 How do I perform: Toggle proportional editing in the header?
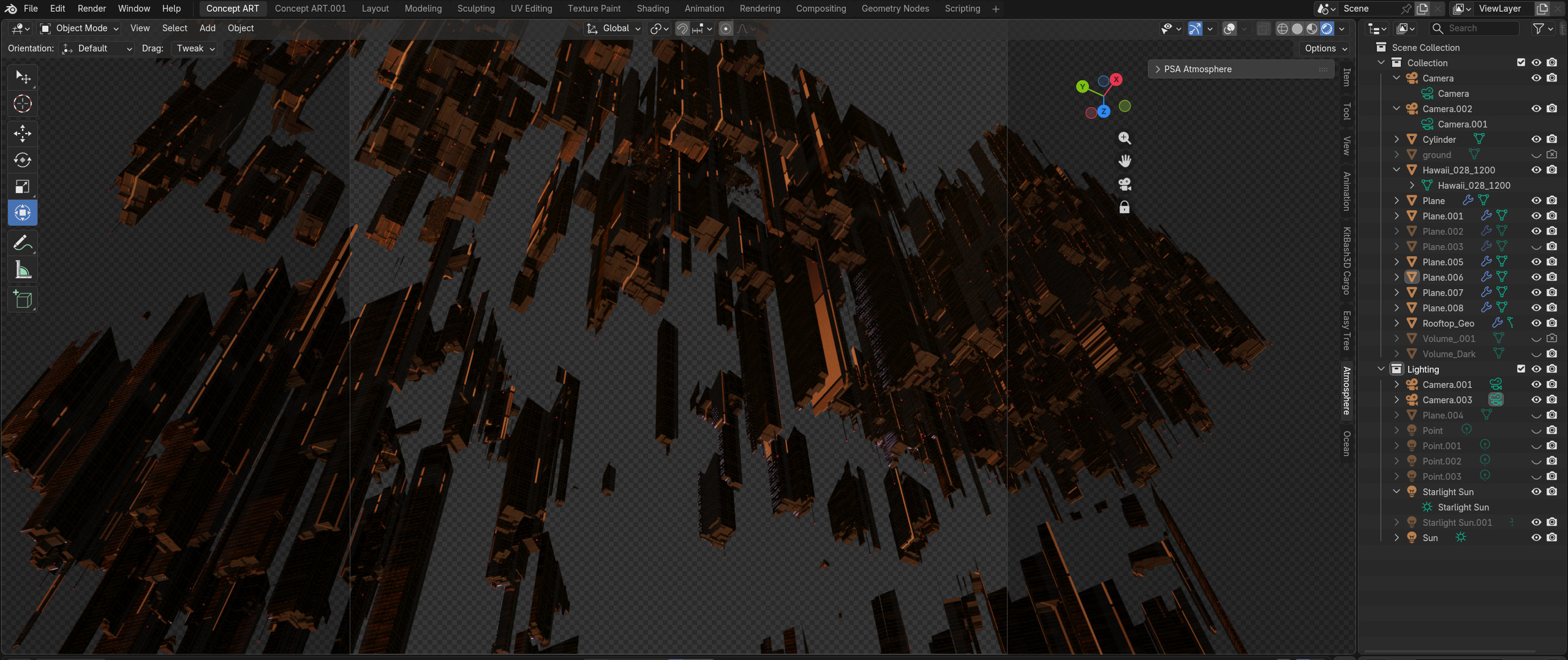pyautogui.click(x=725, y=28)
